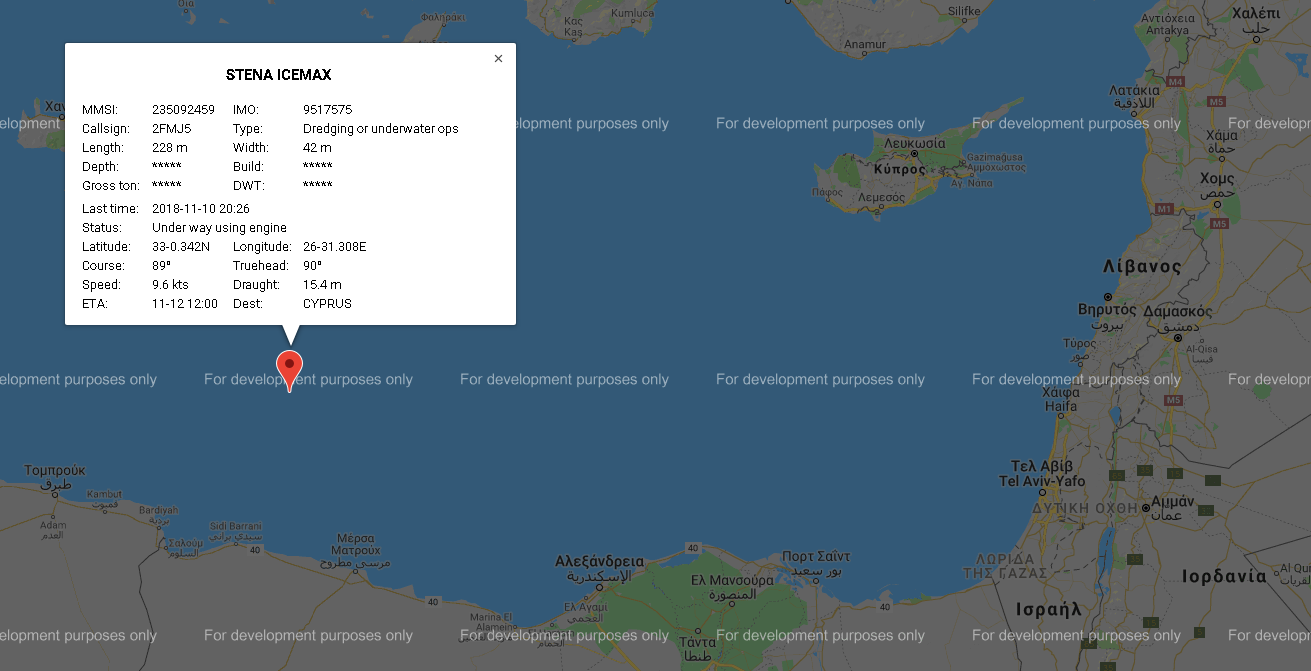Click the red ship location marker
This screenshot has height=671, width=1311.
289,371
